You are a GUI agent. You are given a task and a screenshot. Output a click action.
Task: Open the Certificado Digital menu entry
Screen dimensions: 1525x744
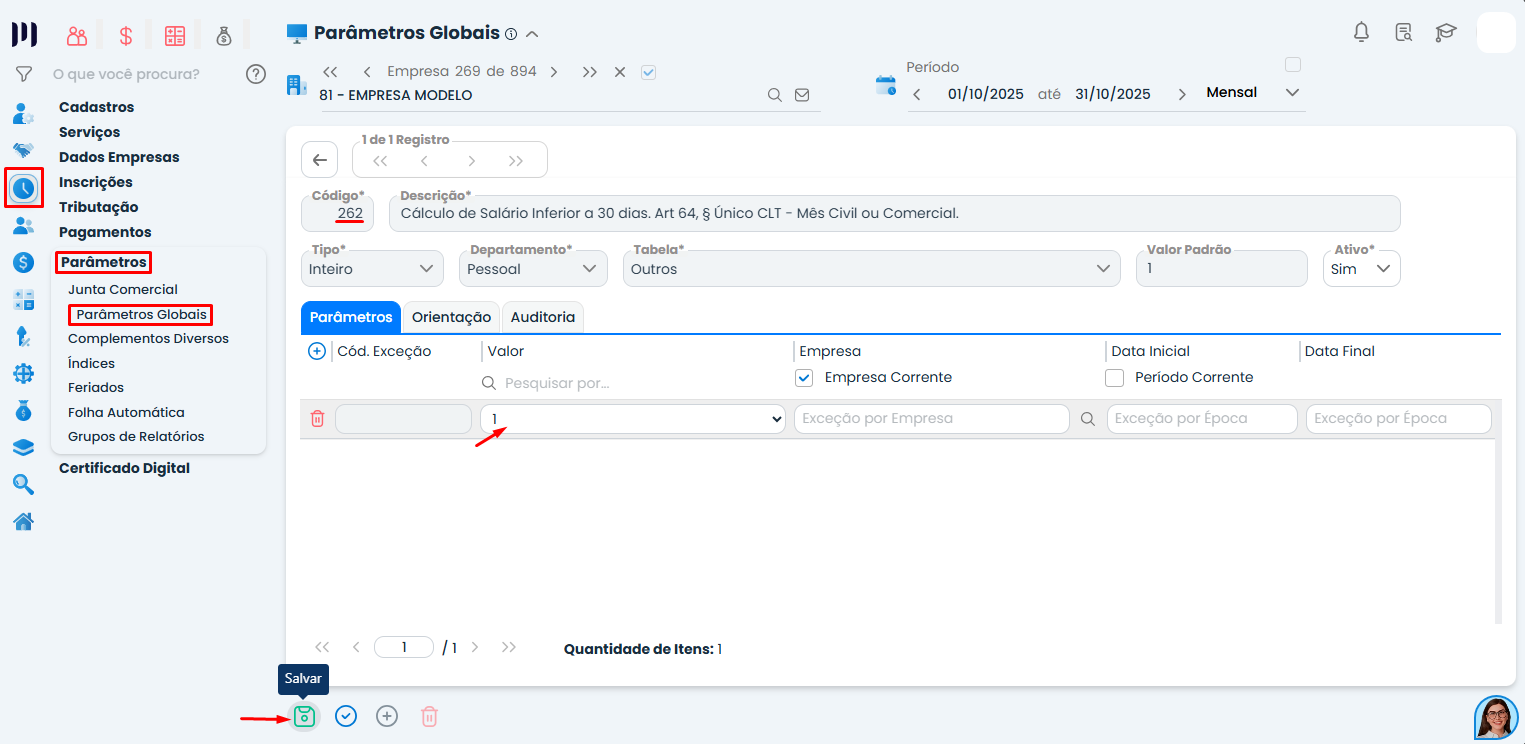(124, 468)
